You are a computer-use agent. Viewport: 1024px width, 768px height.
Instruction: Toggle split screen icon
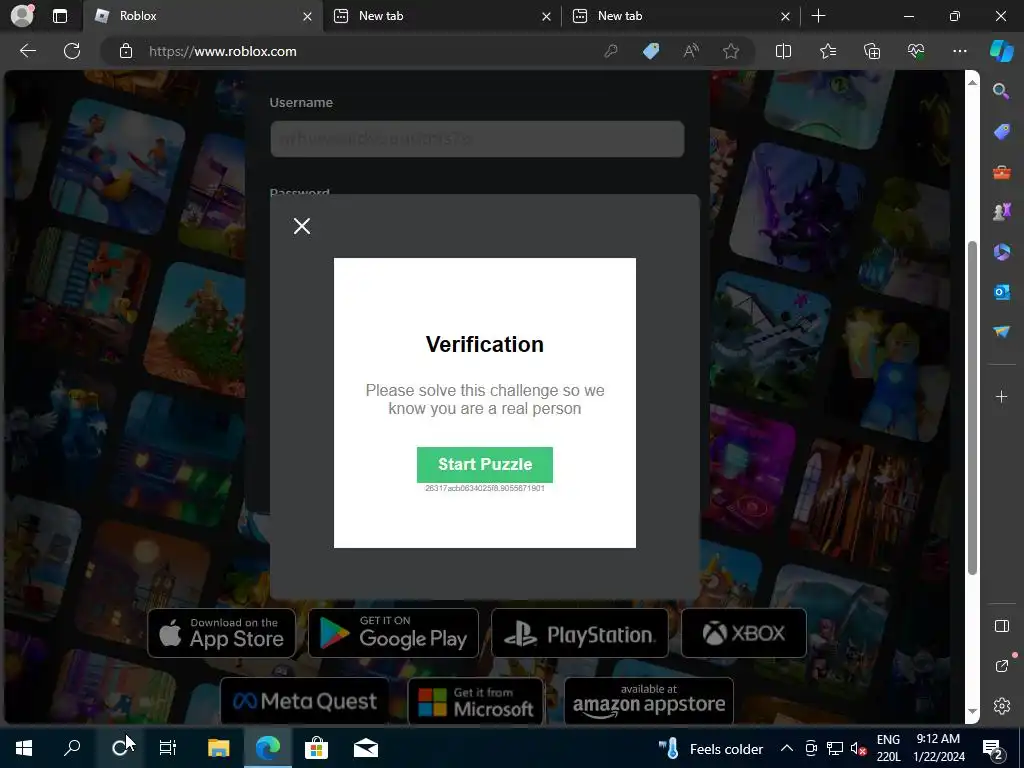[x=783, y=51]
